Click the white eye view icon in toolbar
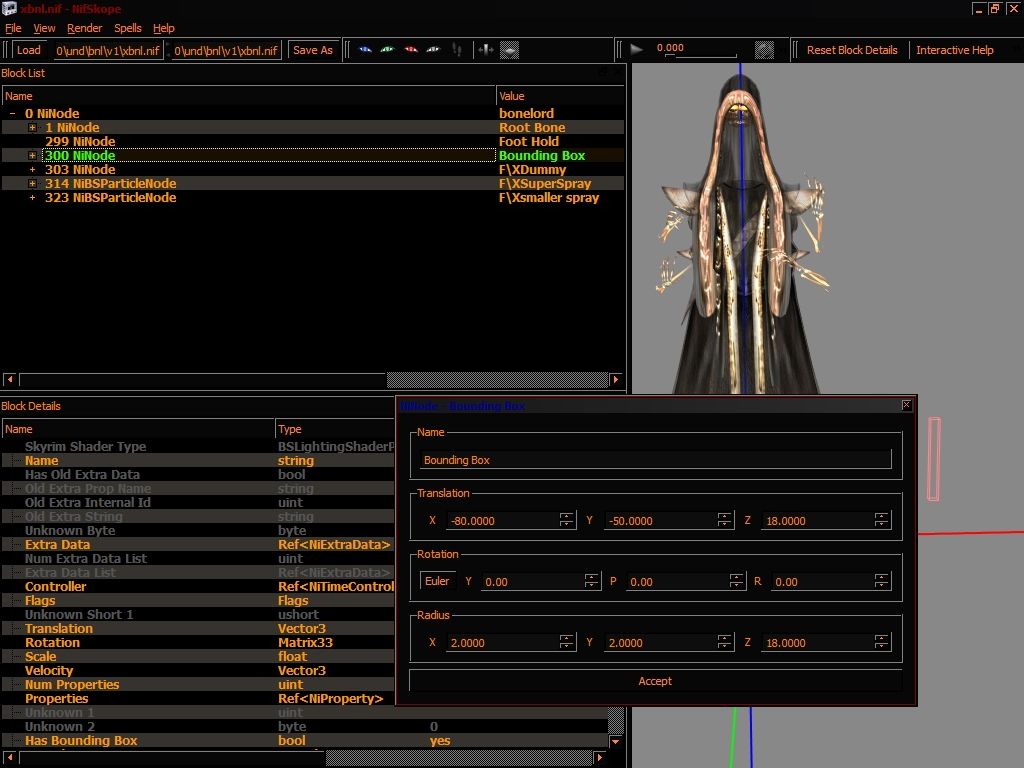 click(x=433, y=50)
